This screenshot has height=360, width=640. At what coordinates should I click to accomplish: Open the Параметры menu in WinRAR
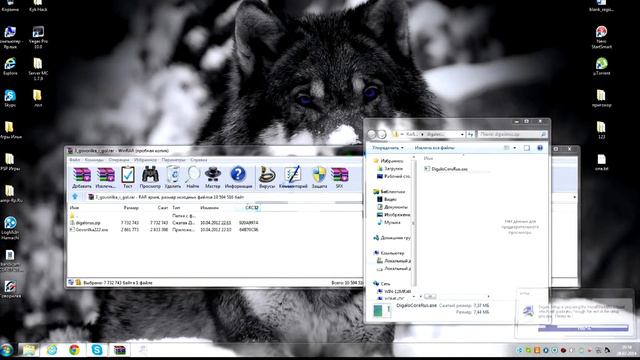point(173,160)
